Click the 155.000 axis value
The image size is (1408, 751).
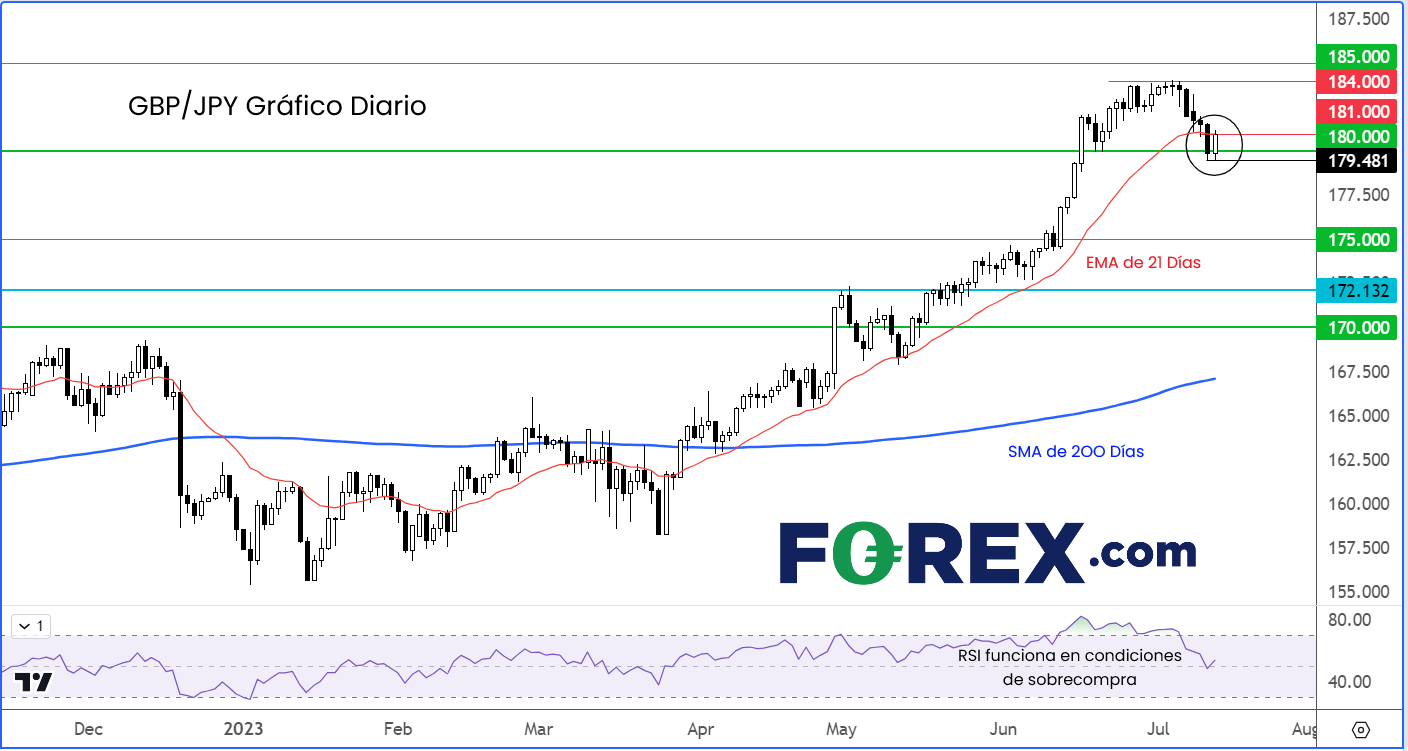(x=1358, y=592)
